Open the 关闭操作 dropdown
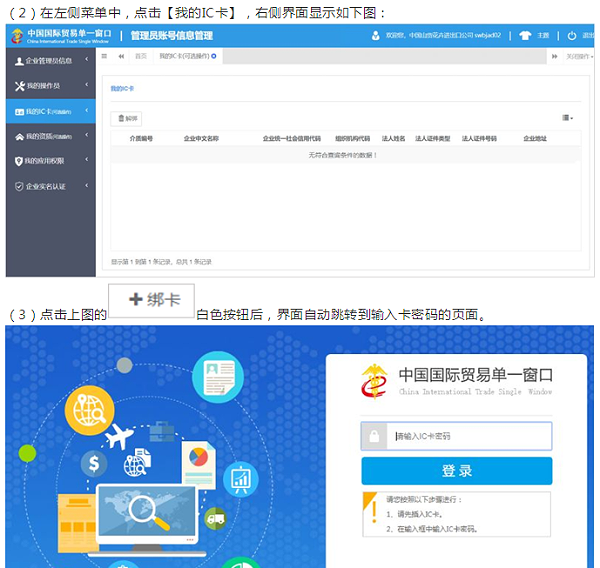 (578, 57)
